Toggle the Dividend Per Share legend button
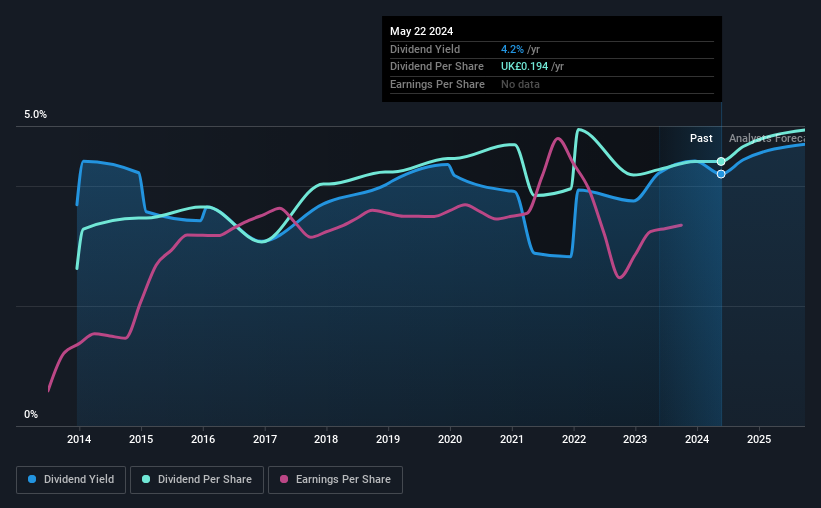This screenshot has height=508, width=821. (x=197, y=480)
